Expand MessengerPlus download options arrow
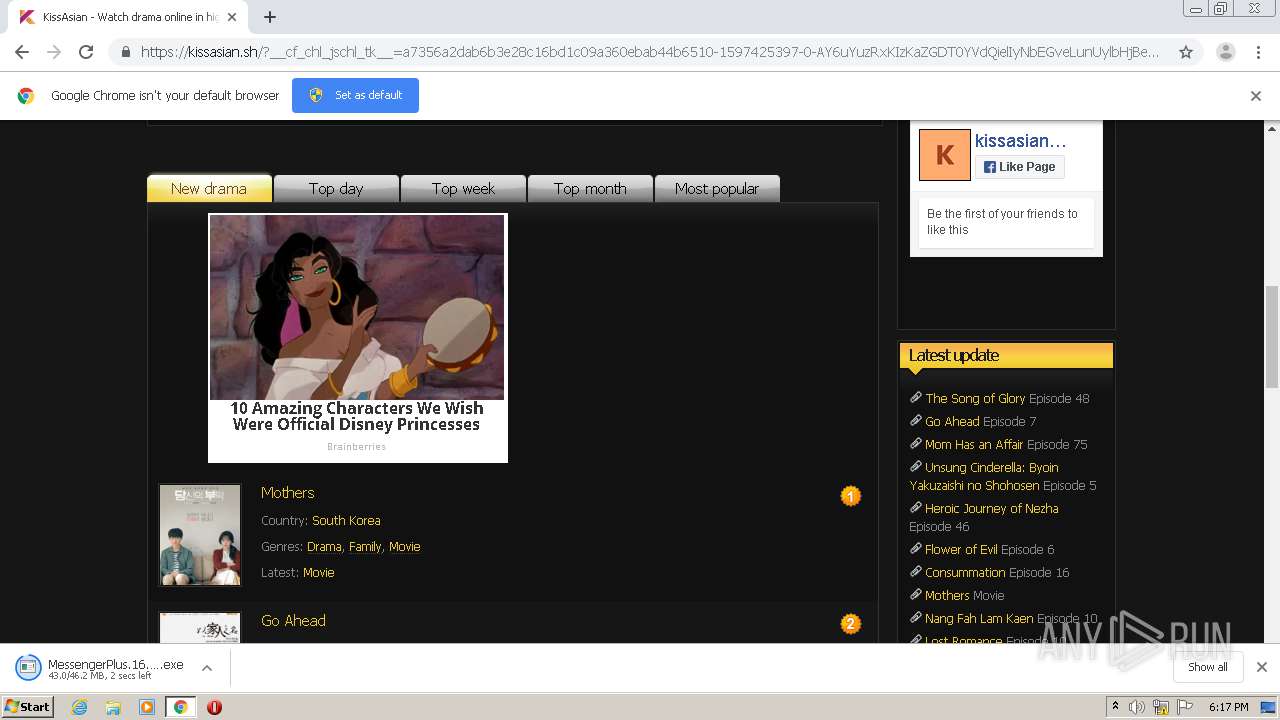The height and width of the screenshot is (720, 1280). click(207, 667)
